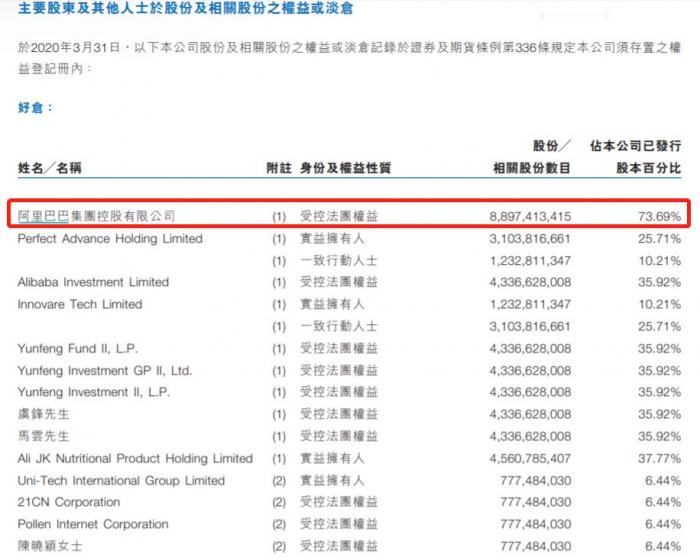This screenshot has height=560, width=700.
Task: Click Perfect Advance Holding Limited name
Action: tap(110, 238)
